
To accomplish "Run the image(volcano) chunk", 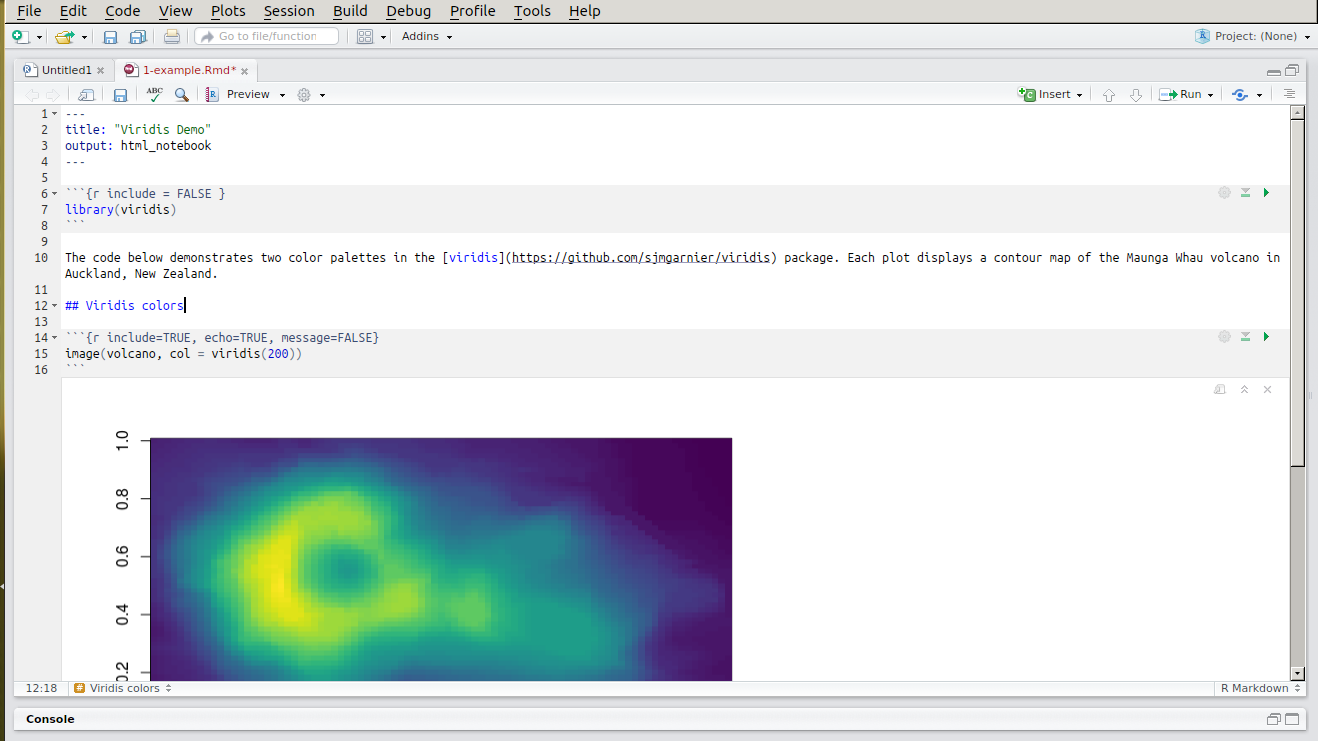I will click(1266, 337).
